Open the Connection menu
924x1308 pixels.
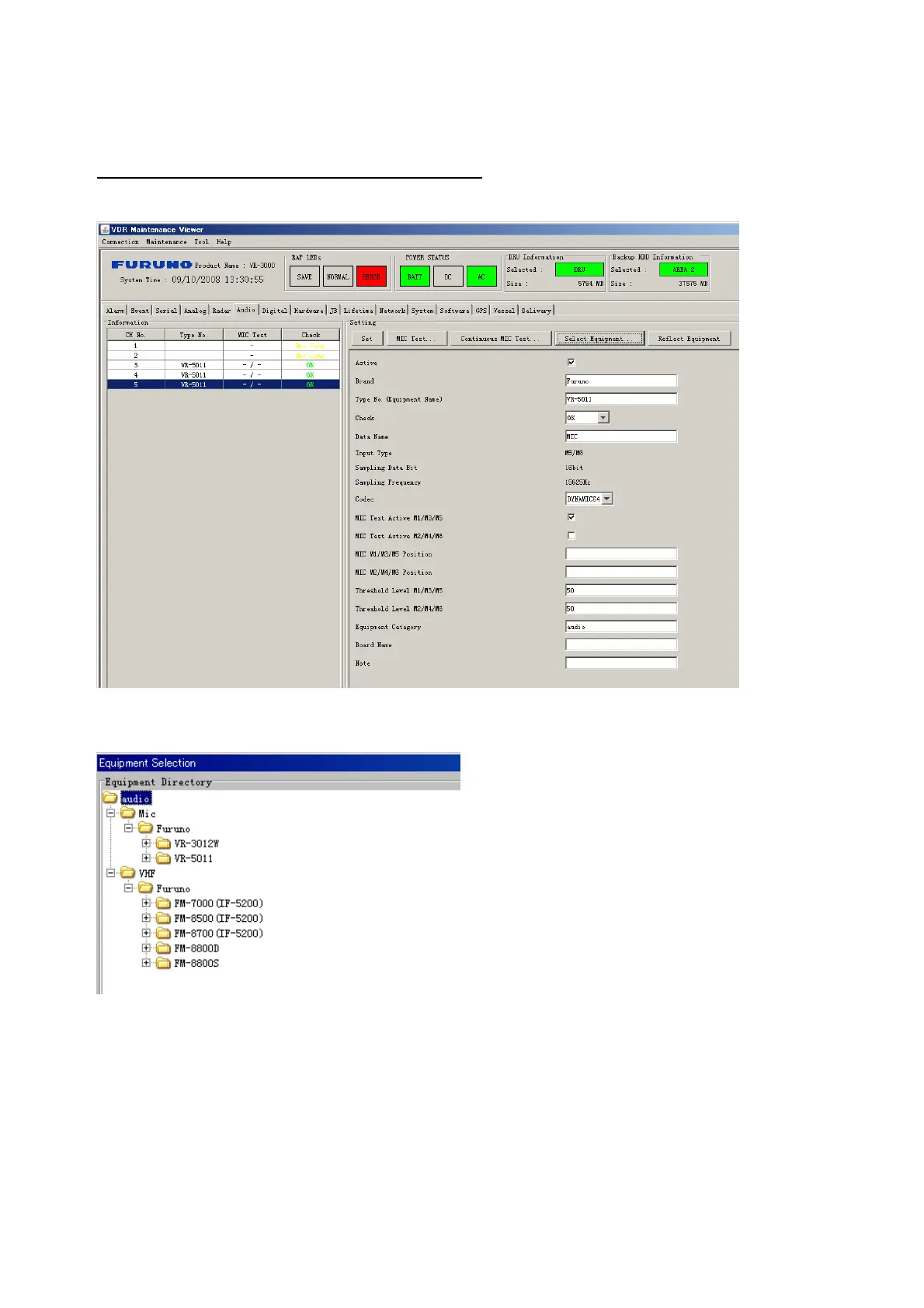tap(120, 242)
